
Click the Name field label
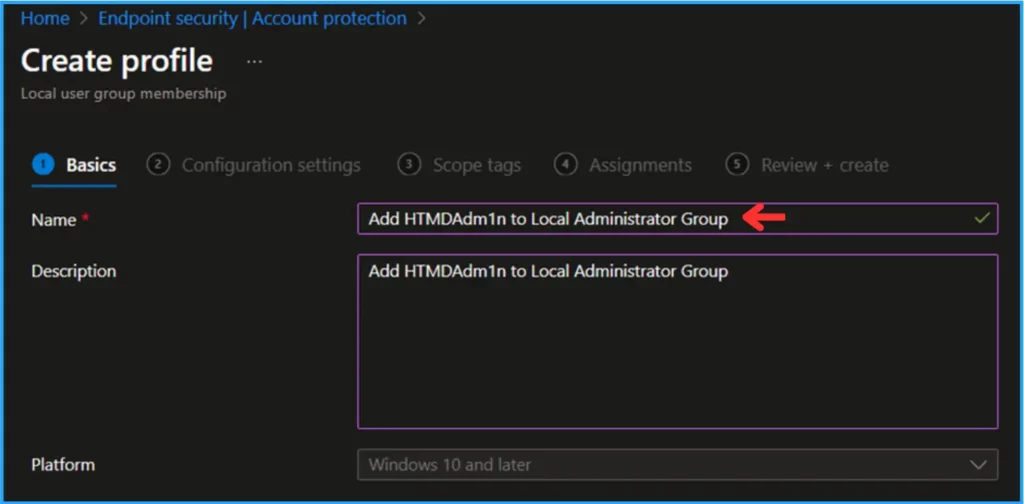54,220
